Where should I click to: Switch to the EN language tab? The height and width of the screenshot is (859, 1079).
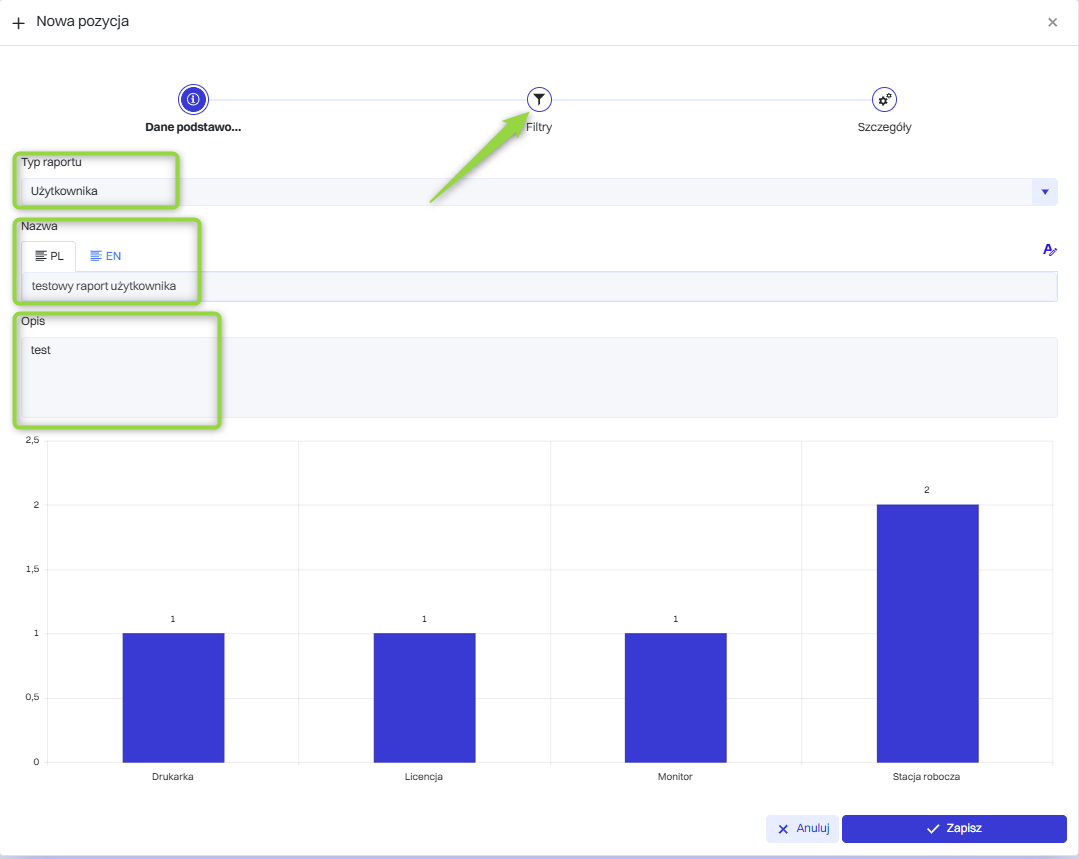pyautogui.click(x=105, y=256)
